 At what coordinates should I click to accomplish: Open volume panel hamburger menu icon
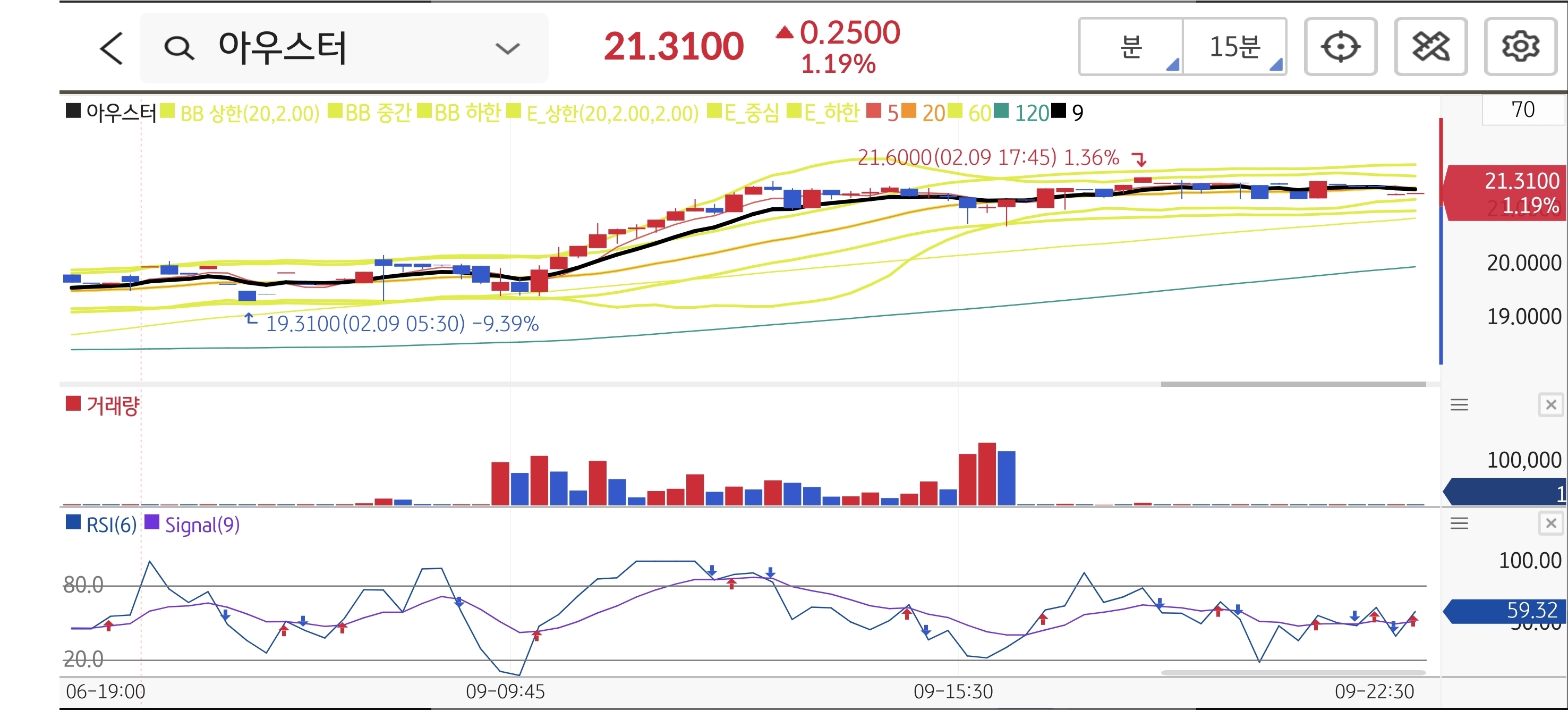1459,405
